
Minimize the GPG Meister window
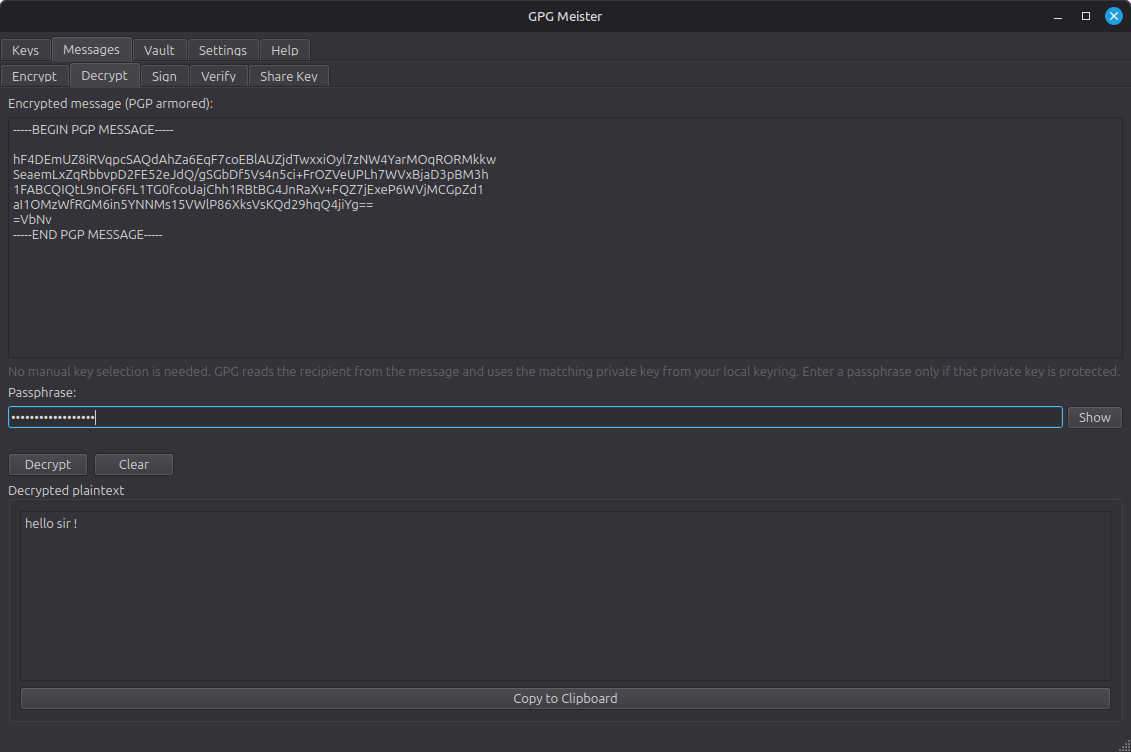click(x=1058, y=16)
